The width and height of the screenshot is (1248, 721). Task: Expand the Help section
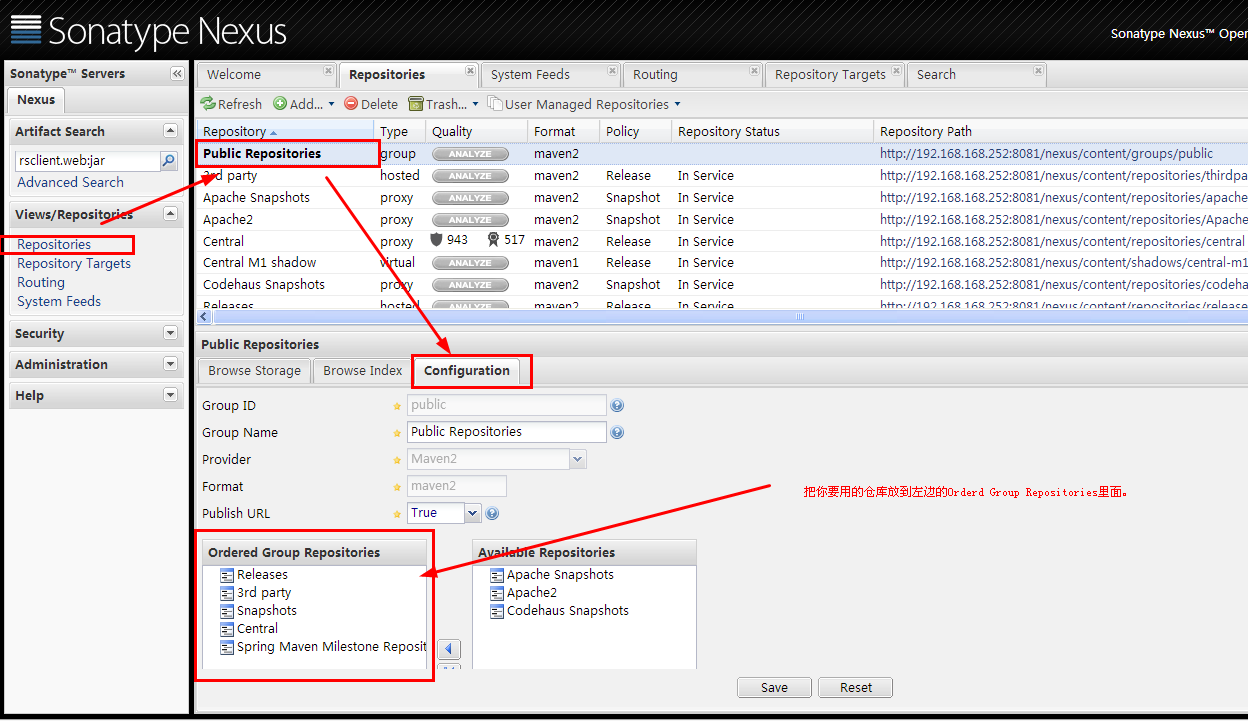[170, 395]
